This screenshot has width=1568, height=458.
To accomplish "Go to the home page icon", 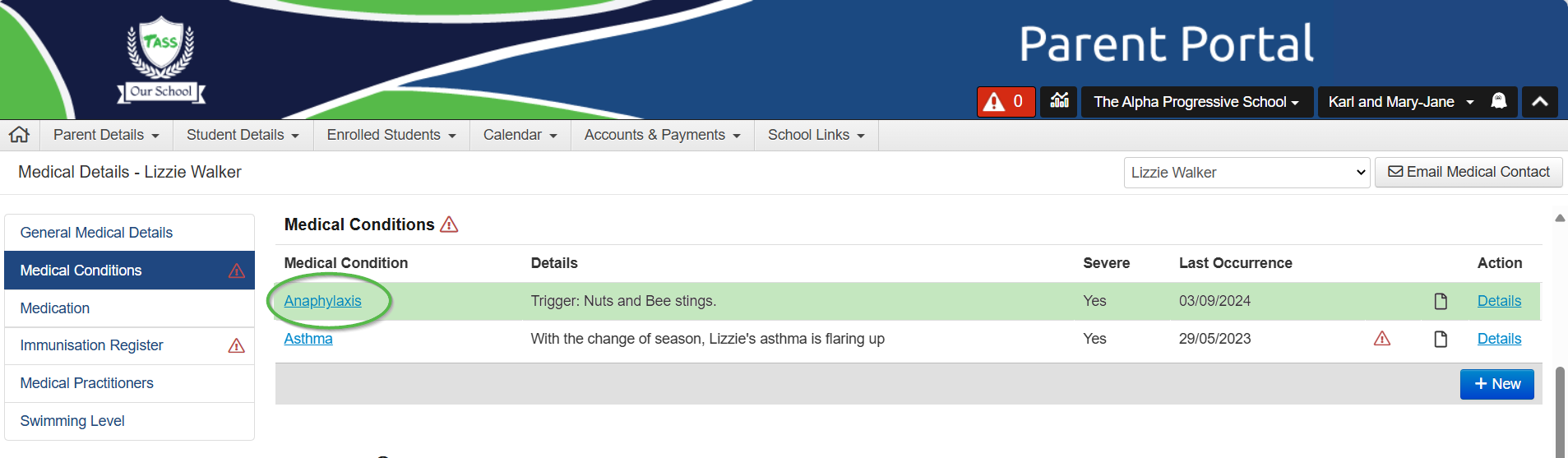I will tap(20, 135).
